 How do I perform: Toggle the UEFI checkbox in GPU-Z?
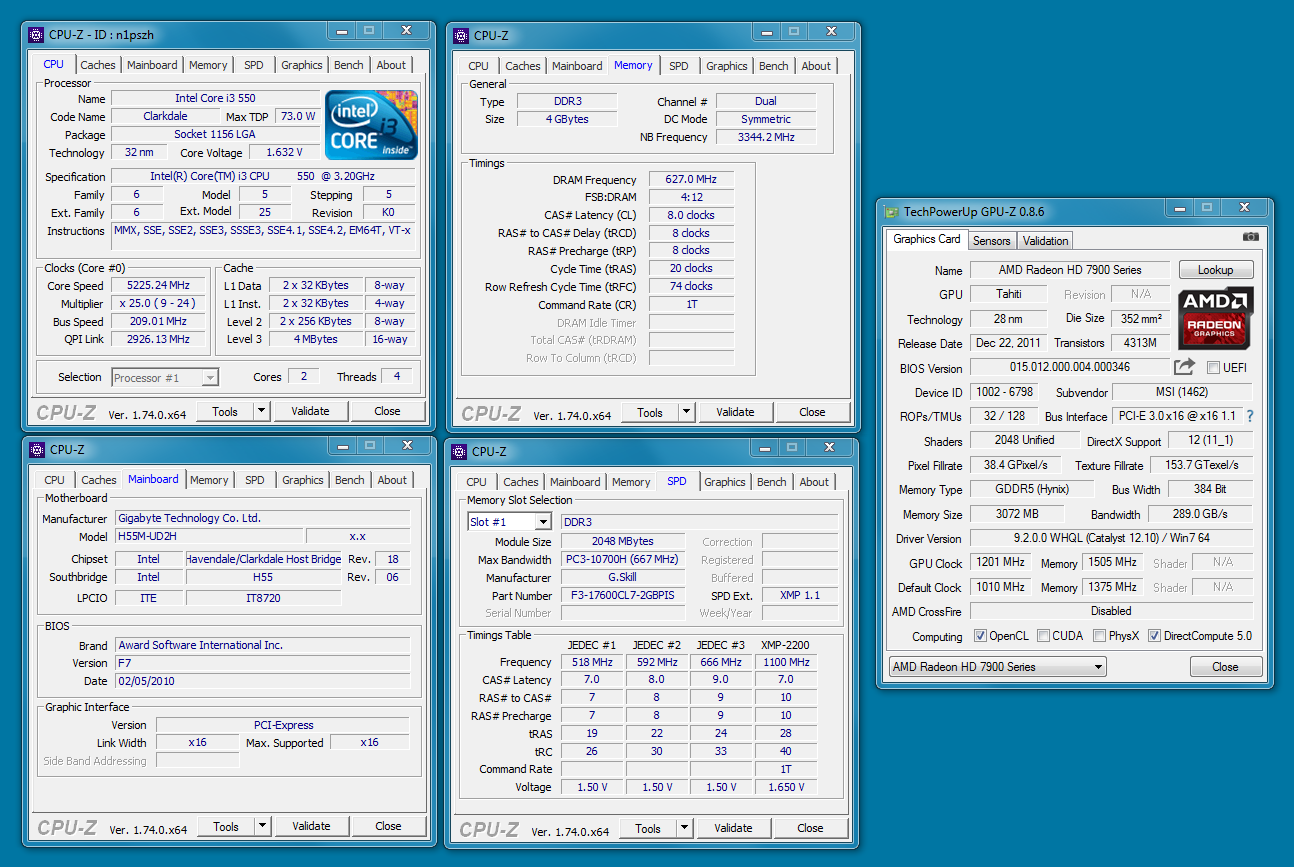point(1214,368)
